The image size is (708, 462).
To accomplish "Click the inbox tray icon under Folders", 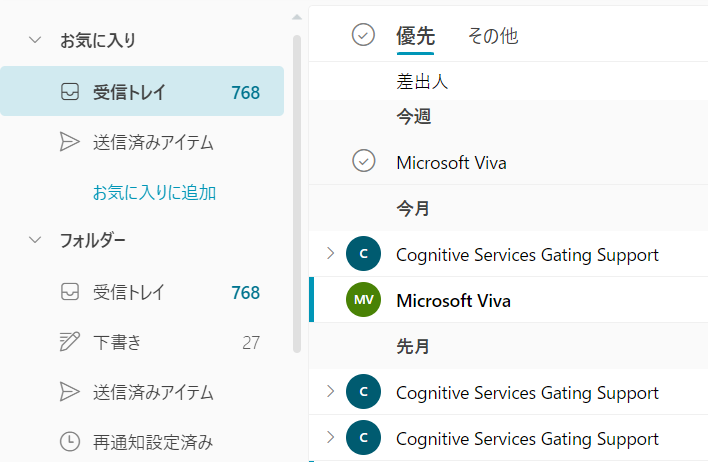I will click(70, 292).
